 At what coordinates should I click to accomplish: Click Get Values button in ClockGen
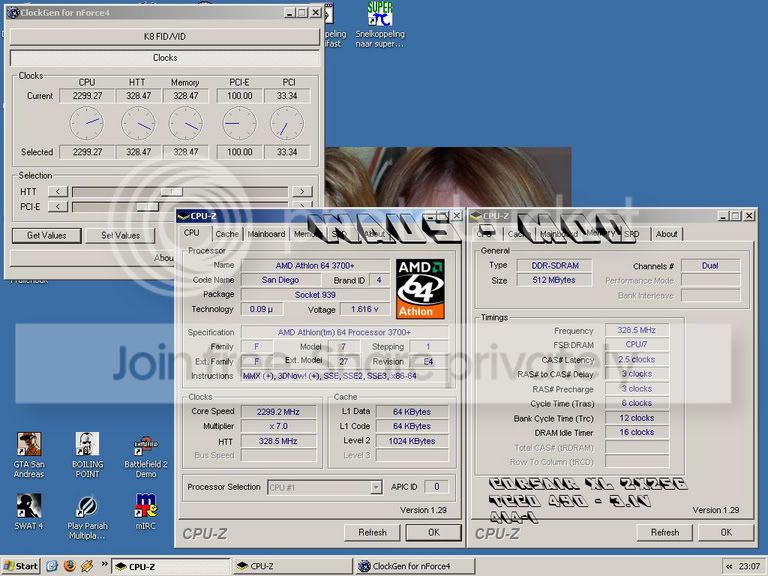click(x=47, y=236)
